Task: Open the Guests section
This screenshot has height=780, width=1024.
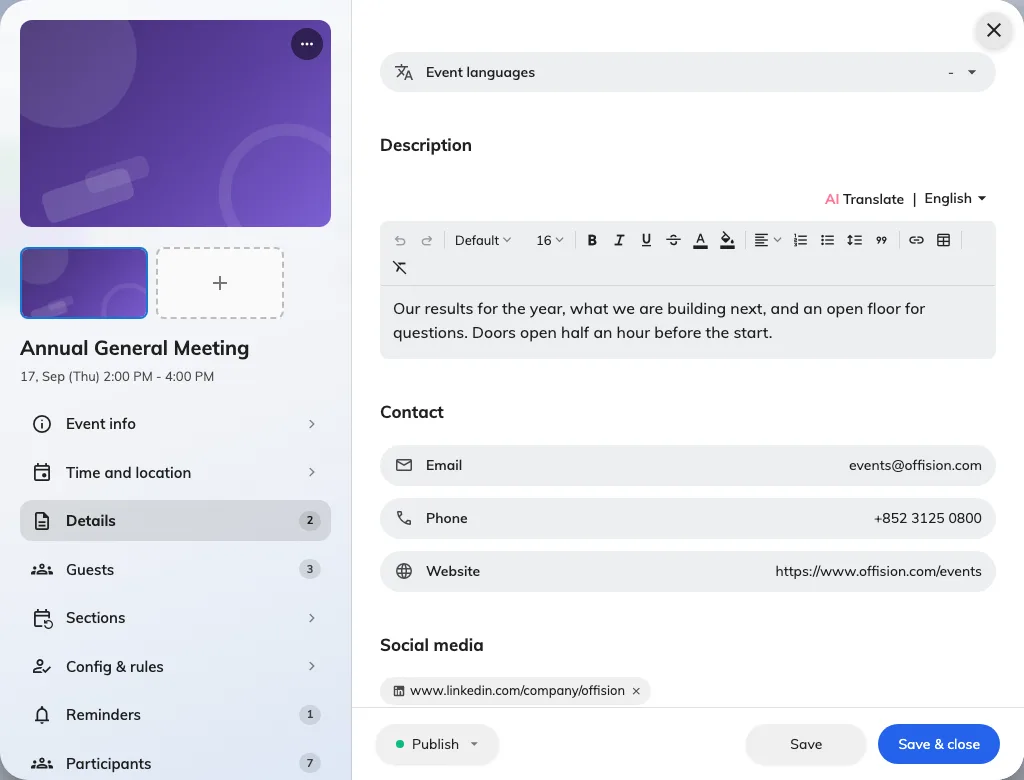Action: [175, 570]
